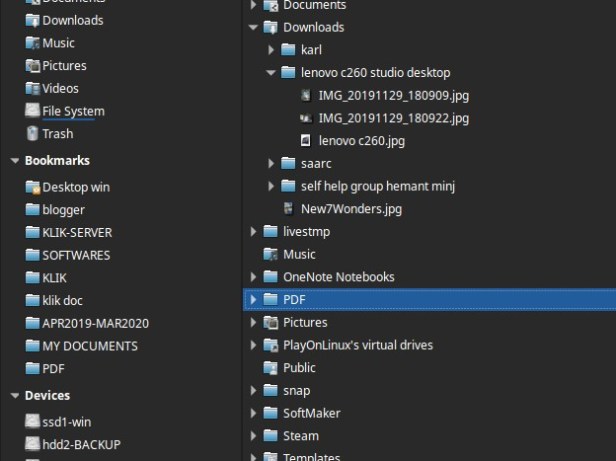Select the OneNote Notebooks folder
This screenshot has height=461, width=616.
click(338, 277)
